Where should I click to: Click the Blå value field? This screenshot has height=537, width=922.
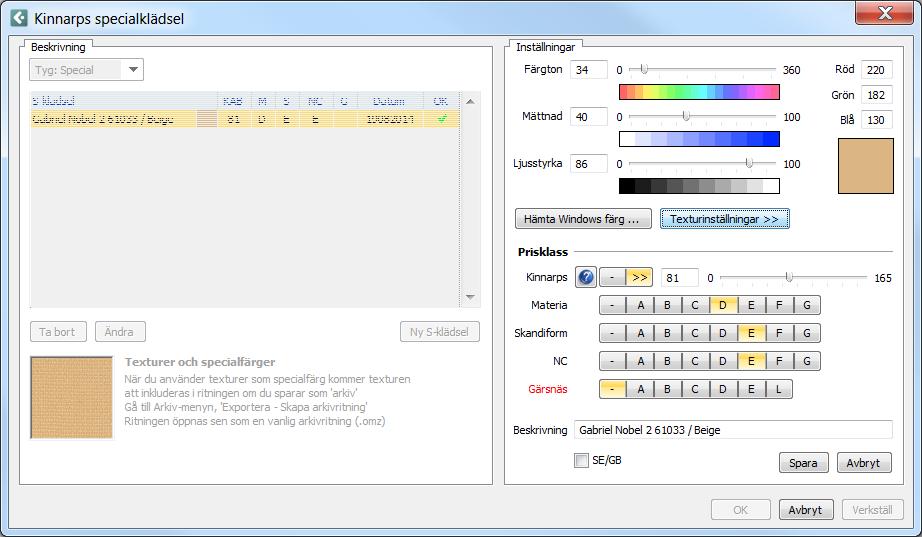(876, 119)
